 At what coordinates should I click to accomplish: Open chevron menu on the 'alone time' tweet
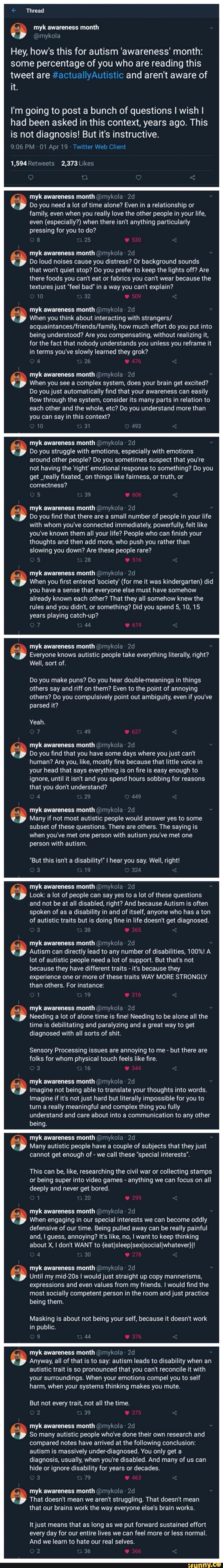[211, 197]
